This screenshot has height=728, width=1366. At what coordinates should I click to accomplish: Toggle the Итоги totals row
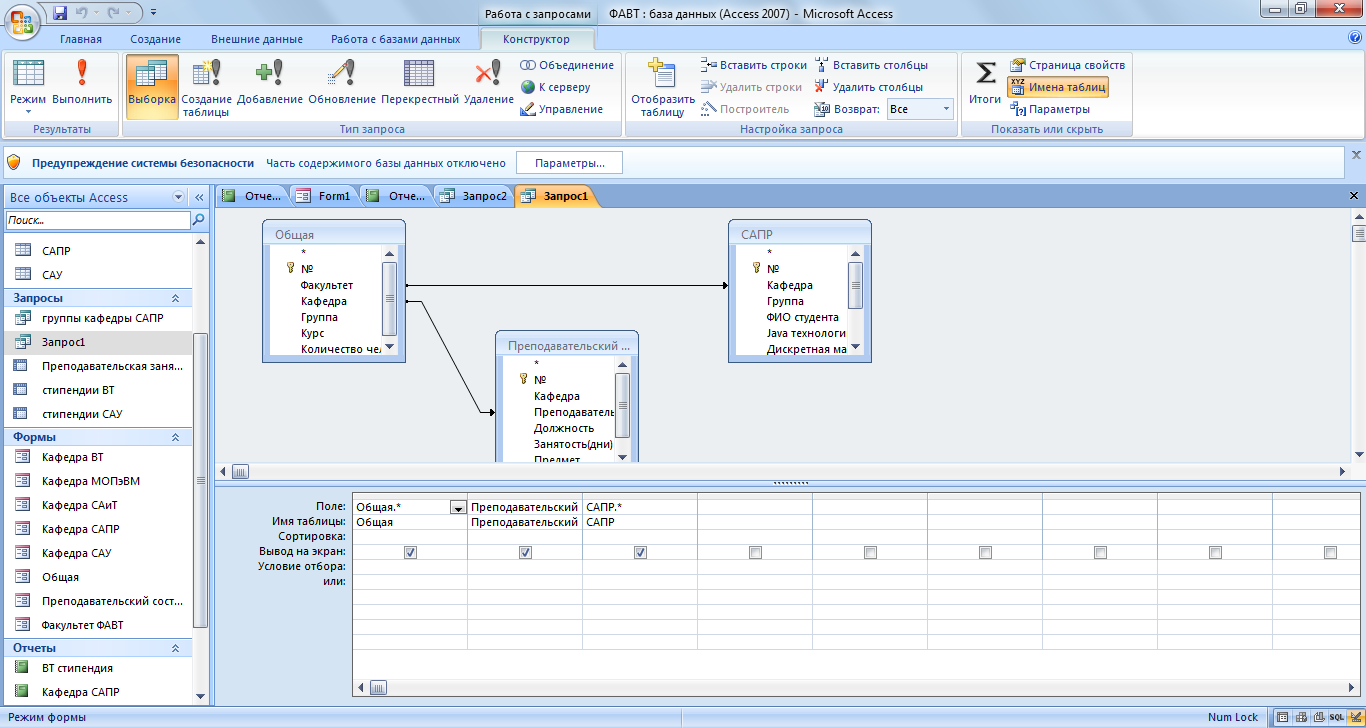[985, 82]
